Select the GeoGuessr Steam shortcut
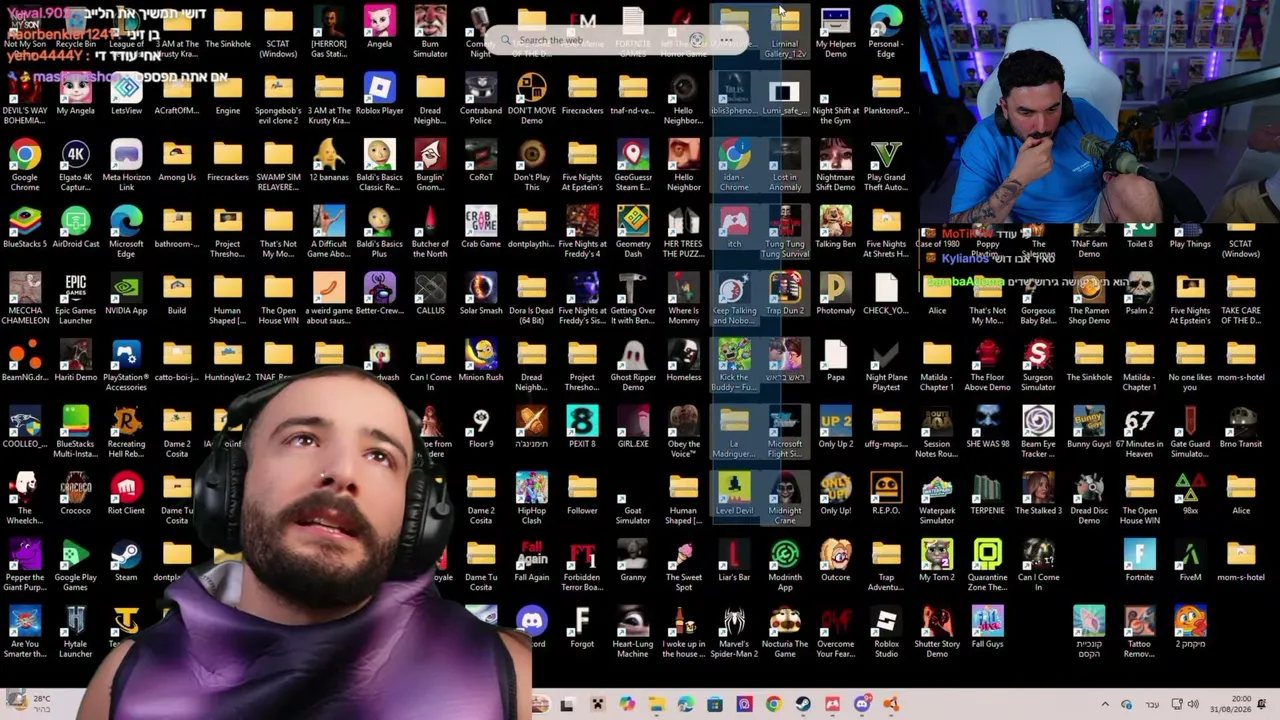 (633, 166)
